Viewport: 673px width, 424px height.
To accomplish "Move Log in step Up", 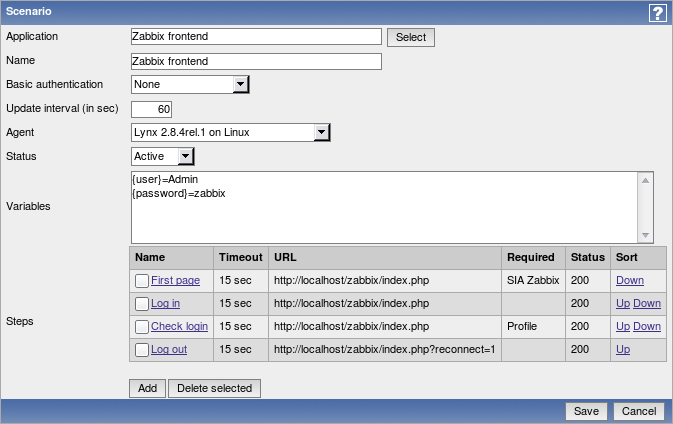I will tap(623, 303).
